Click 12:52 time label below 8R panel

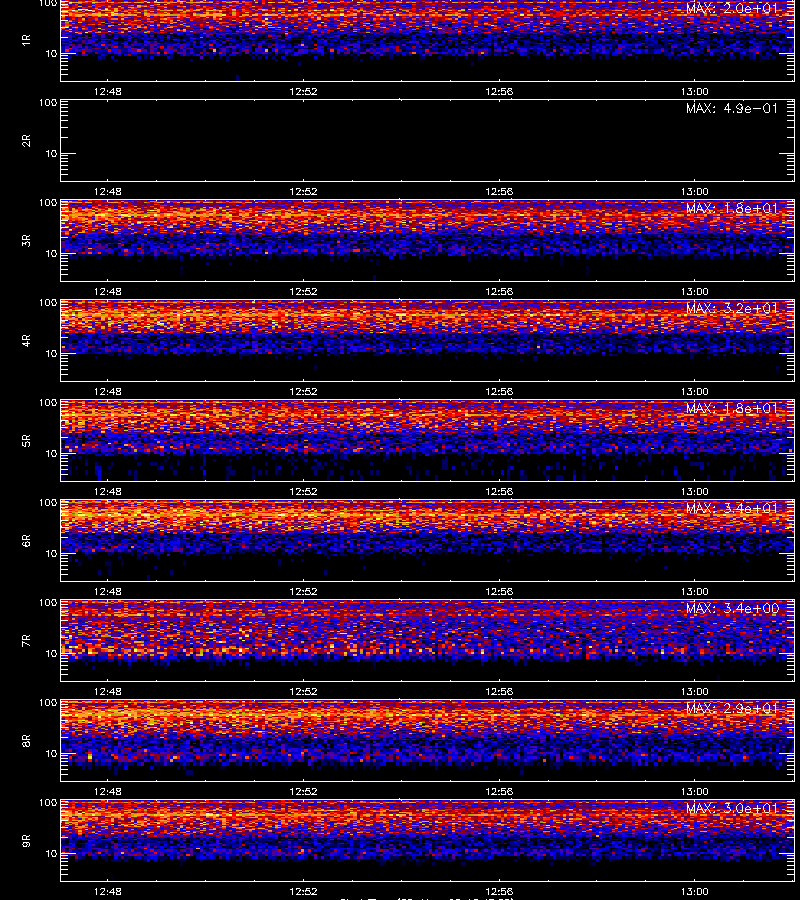coord(303,792)
